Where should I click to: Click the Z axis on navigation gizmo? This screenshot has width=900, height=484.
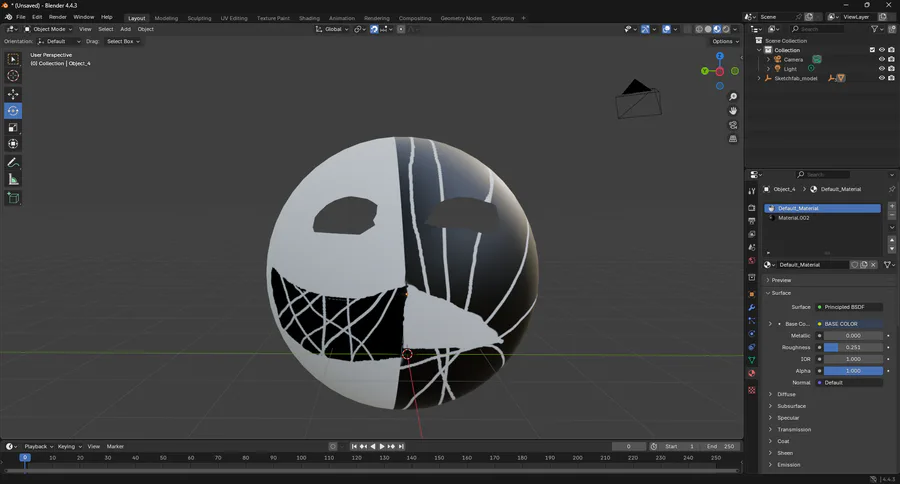[720, 56]
